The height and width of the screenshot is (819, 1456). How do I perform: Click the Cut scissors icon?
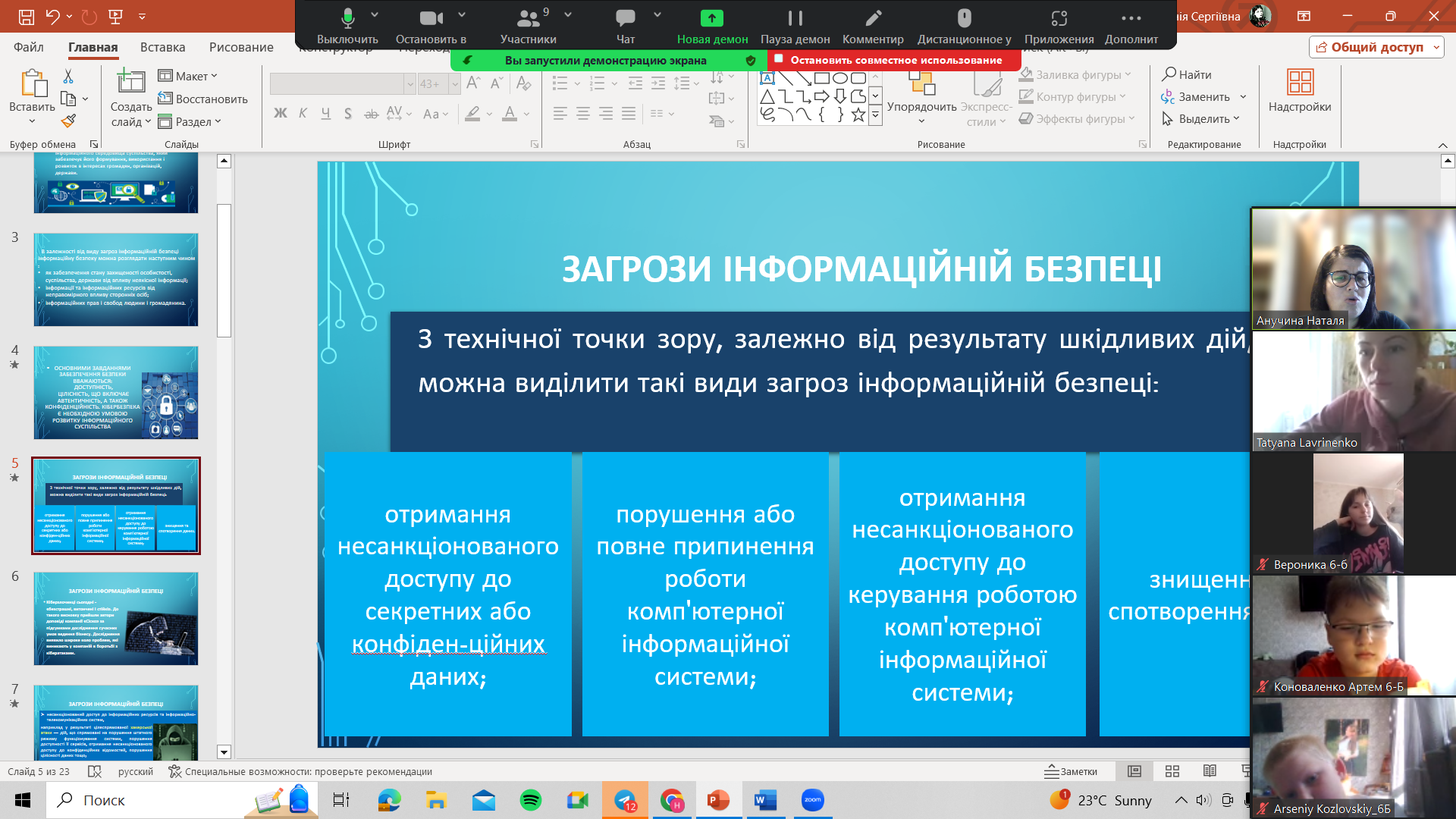[x=68, y=76]
